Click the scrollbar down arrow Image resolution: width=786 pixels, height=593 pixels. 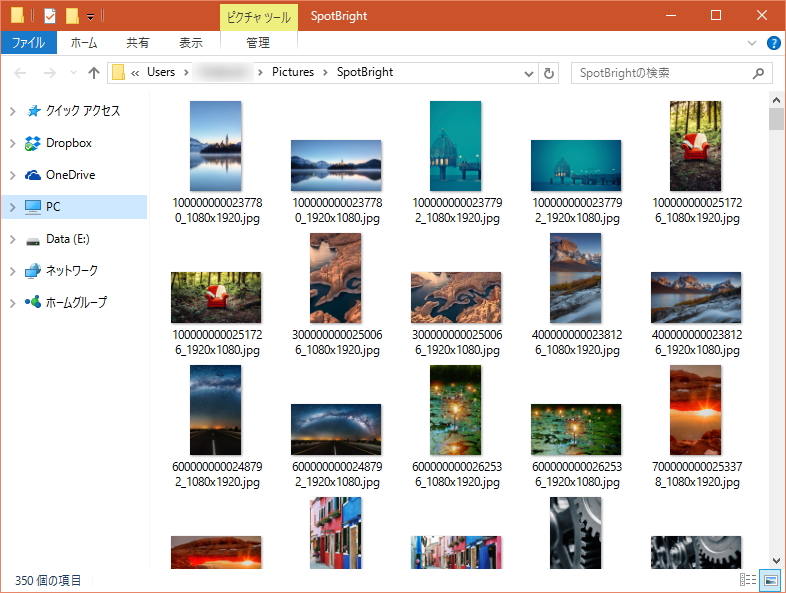[776, 561]
